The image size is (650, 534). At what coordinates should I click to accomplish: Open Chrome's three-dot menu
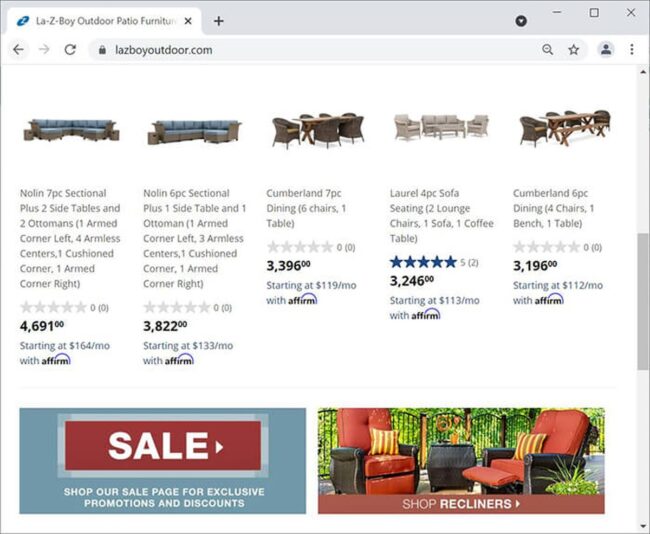pyautogui.click(x=632, y=50)
